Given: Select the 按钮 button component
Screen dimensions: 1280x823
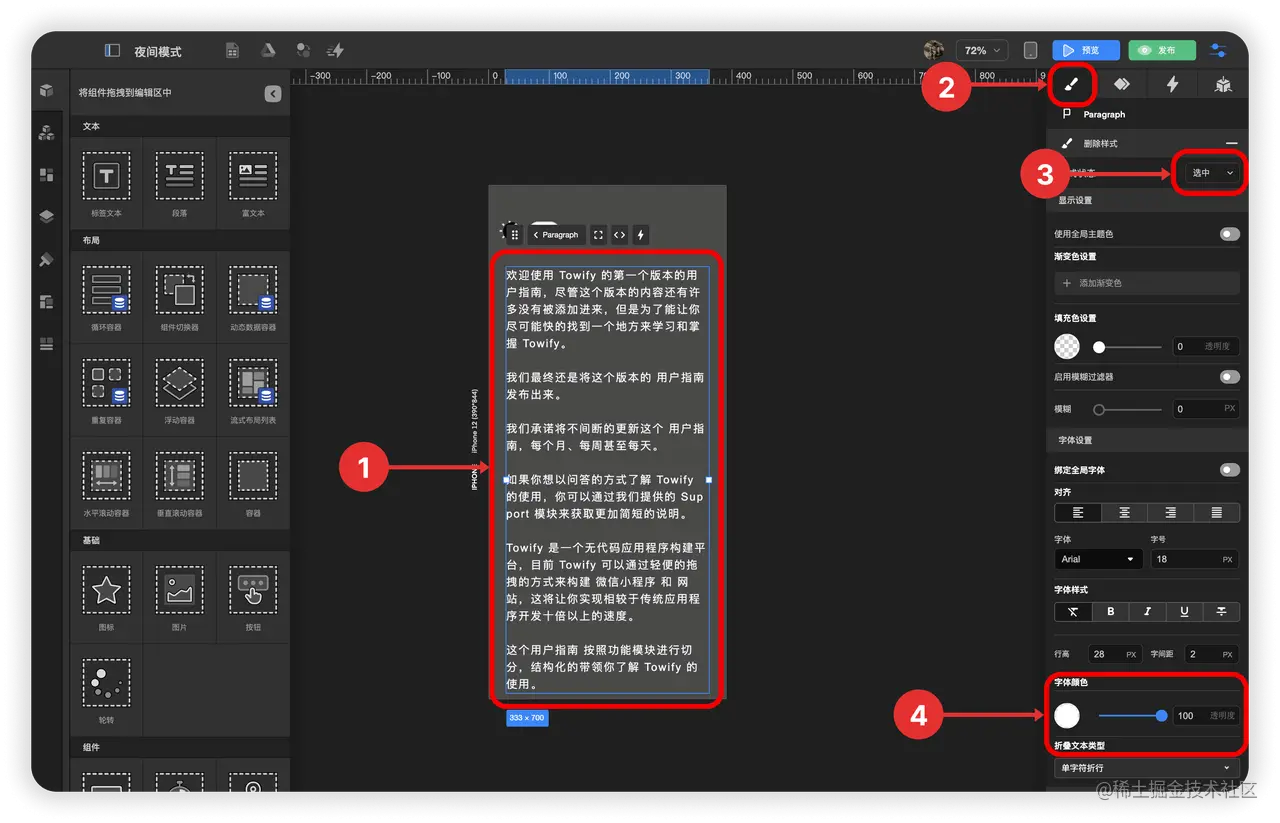Looking at the screenshot, I should pos(253,597).
